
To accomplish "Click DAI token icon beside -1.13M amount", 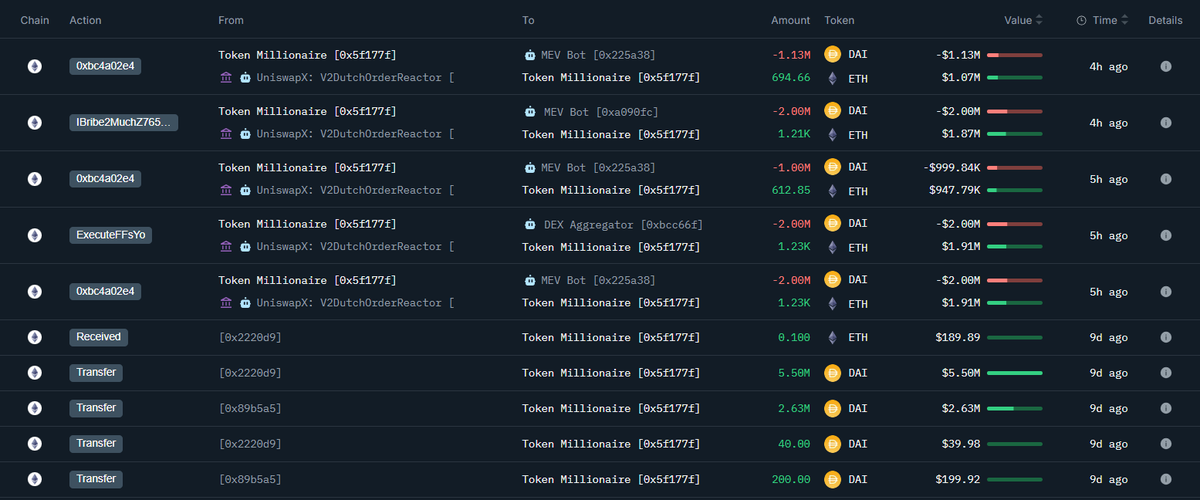I will (831, 54).
